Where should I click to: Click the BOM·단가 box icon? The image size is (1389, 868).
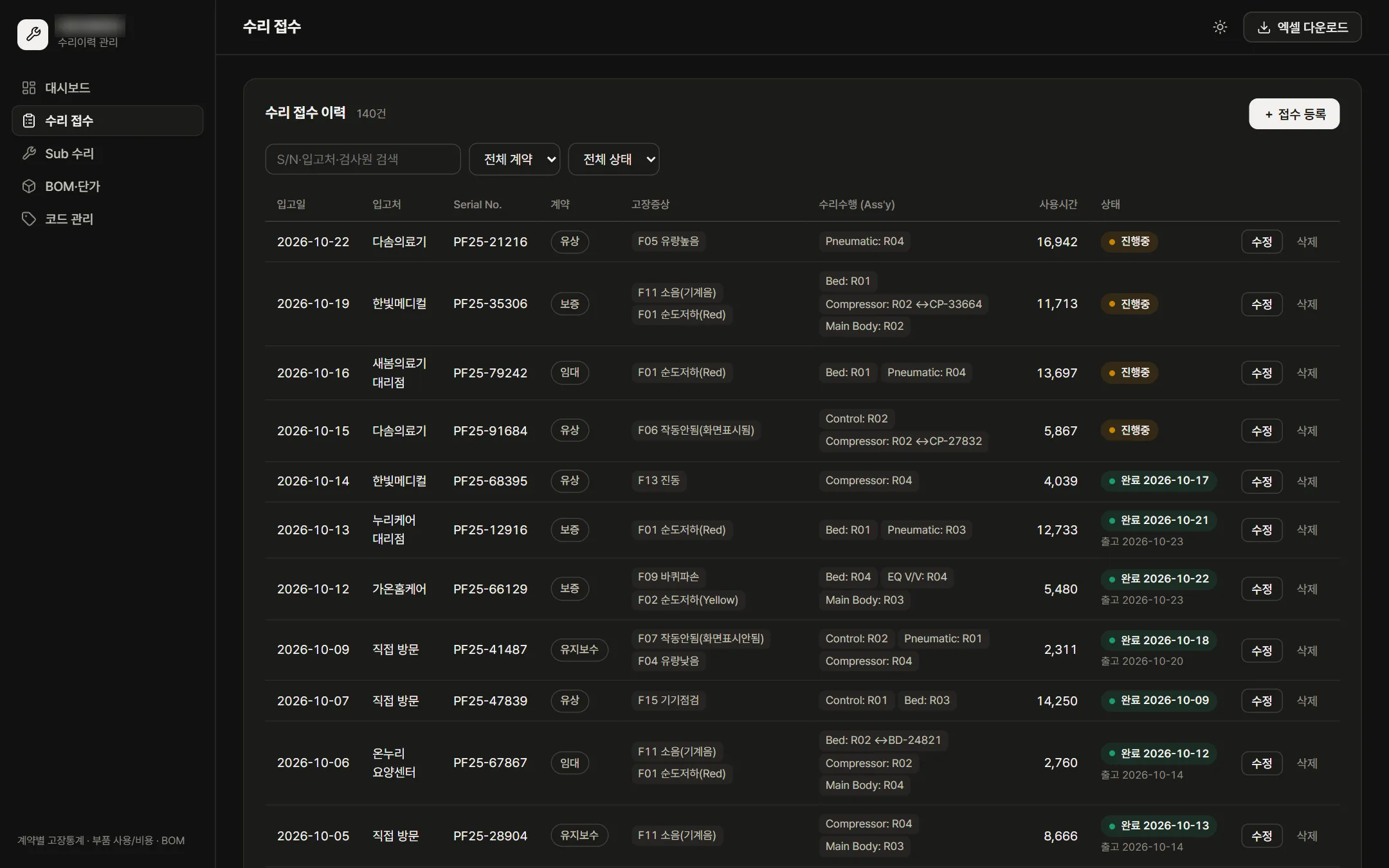pos(29,186)
